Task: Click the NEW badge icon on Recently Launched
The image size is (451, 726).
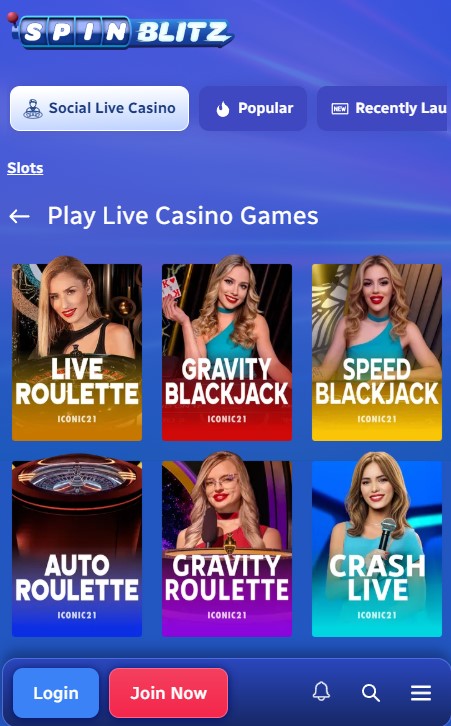Action: (x=340, y=109)
